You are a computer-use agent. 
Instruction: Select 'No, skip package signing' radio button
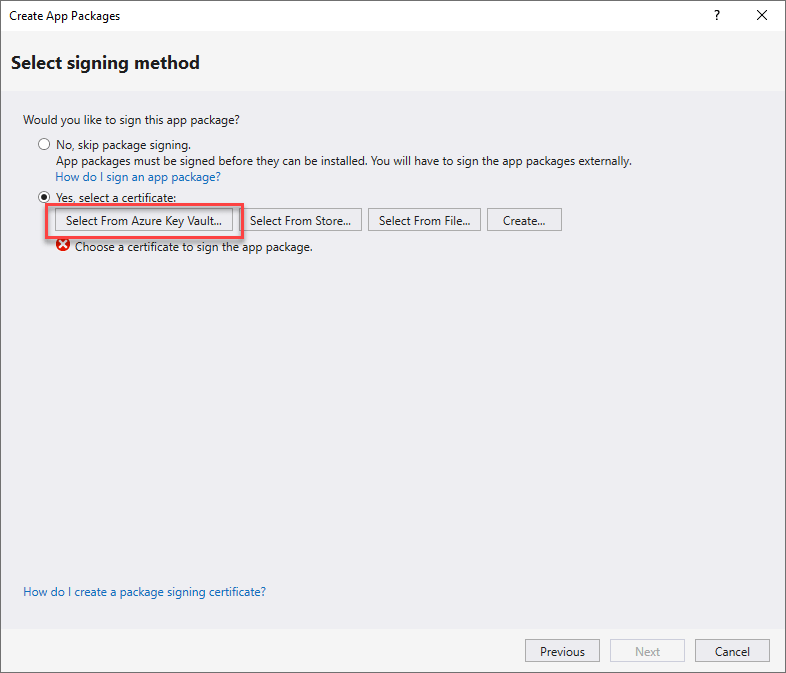[44, 145]
